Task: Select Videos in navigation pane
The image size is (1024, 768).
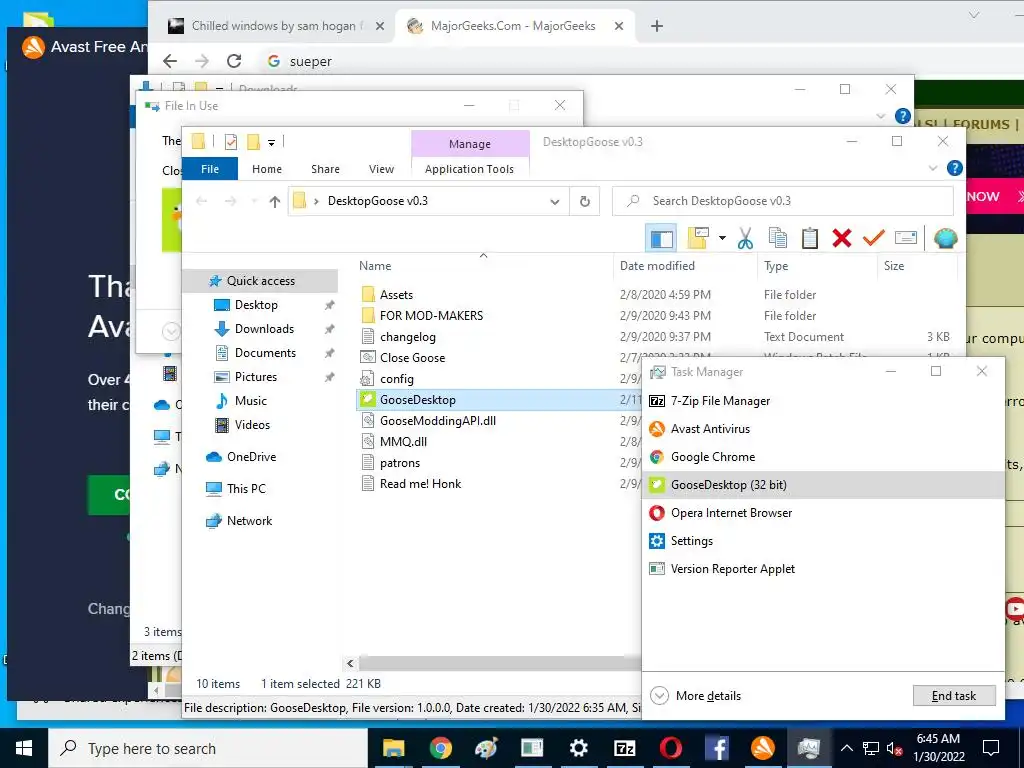Action: pos(252,425)
